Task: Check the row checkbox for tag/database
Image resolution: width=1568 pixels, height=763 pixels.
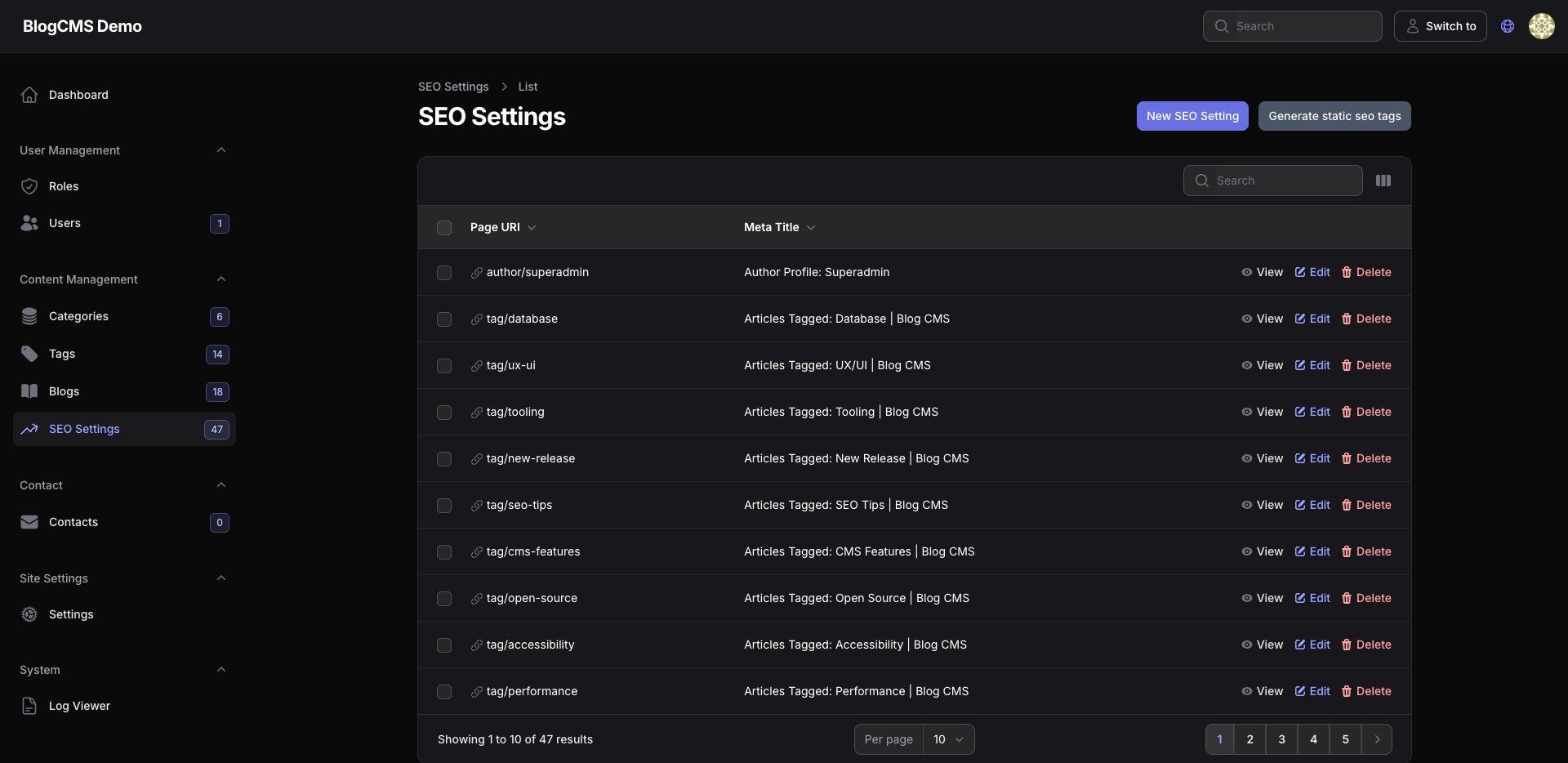Action: tap(444, 319)
